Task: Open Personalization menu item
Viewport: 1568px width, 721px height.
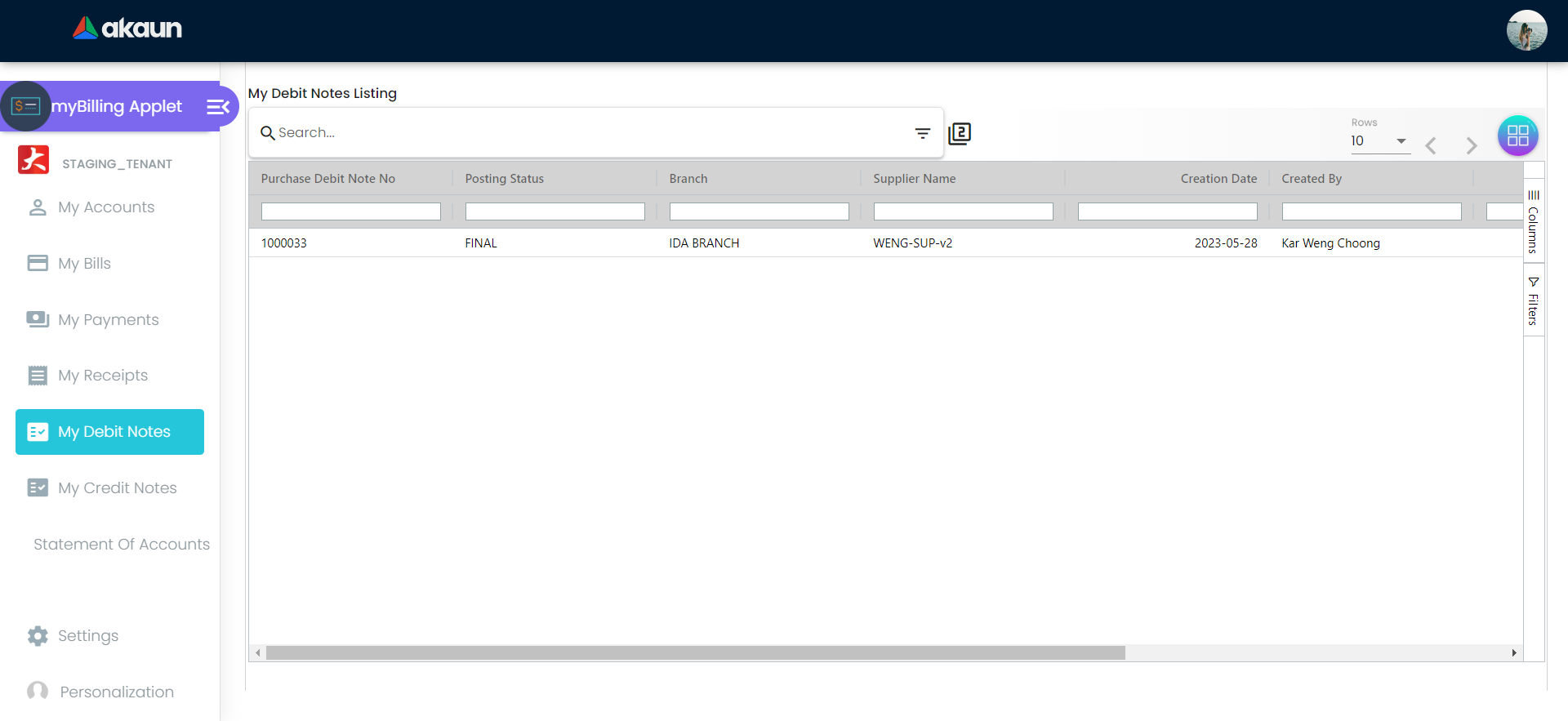Action: (x=117, y=692)
